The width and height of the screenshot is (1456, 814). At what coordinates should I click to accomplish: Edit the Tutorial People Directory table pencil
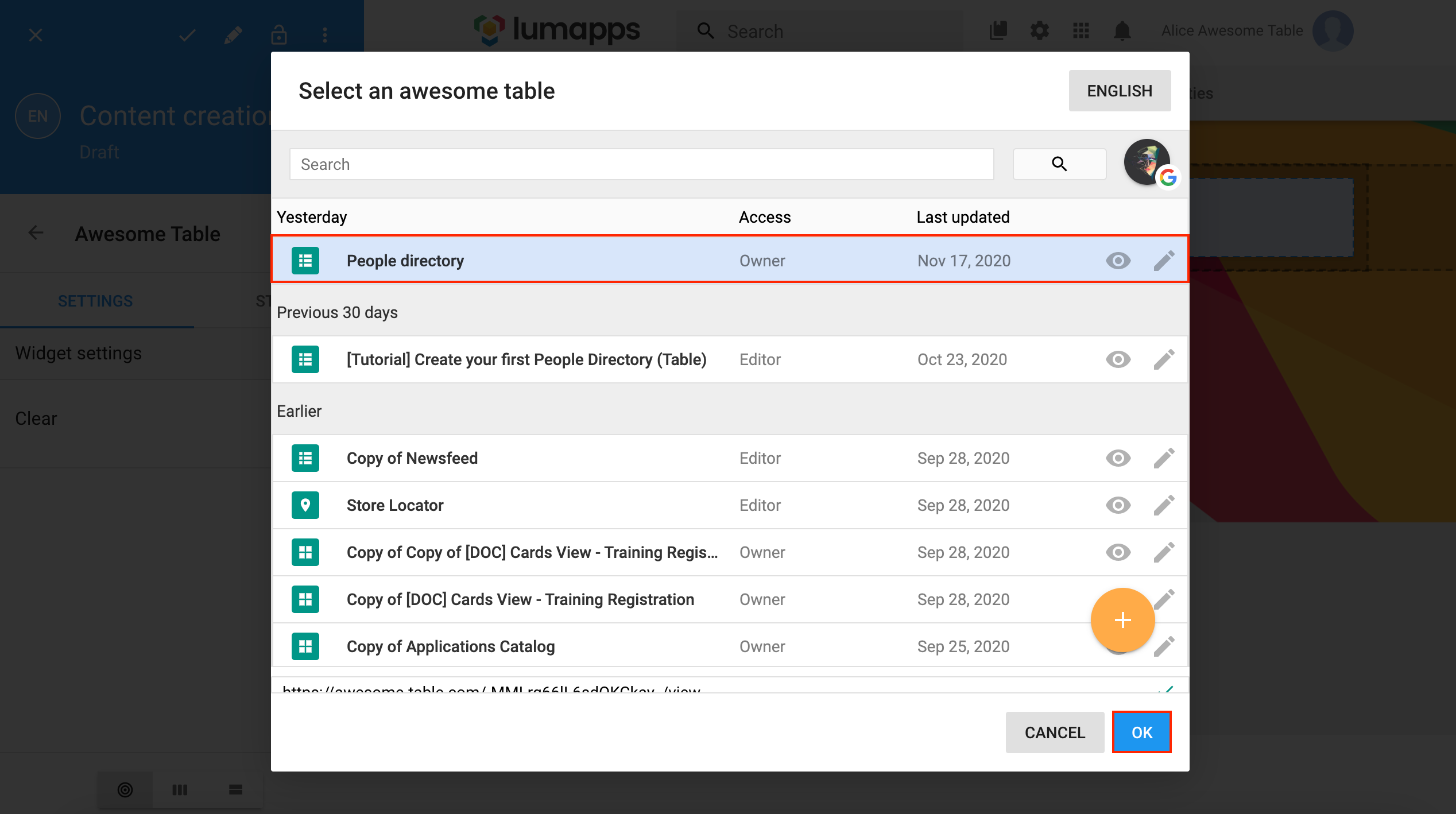click(x=1164, y=359)
